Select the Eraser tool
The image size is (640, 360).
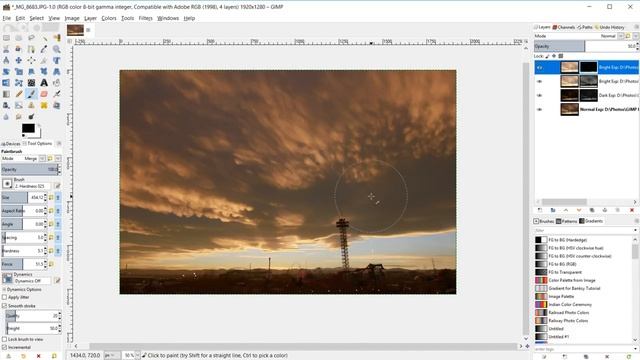(x=44, y=94)
